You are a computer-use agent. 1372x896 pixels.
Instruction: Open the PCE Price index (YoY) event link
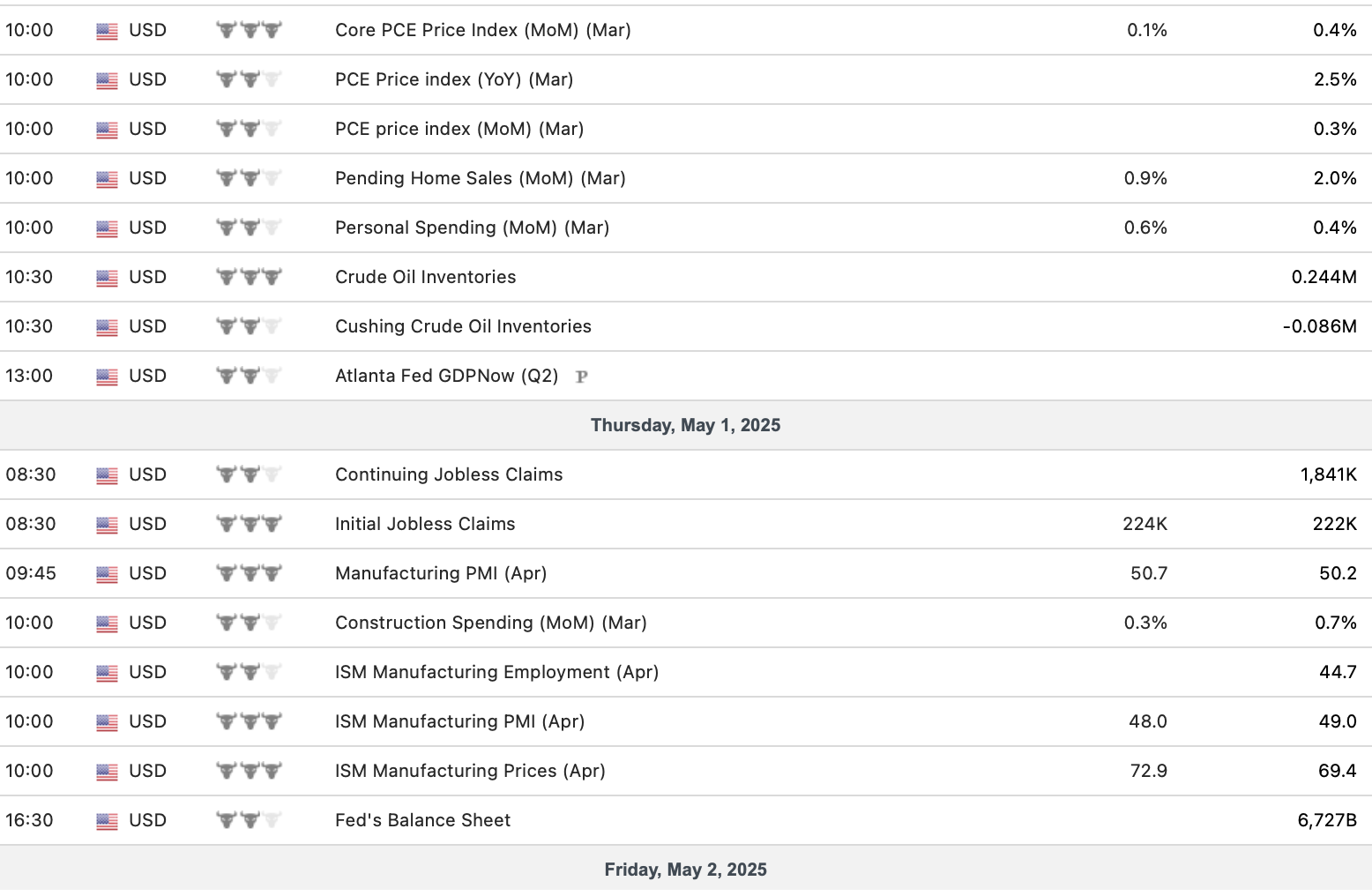pos(453,79)
